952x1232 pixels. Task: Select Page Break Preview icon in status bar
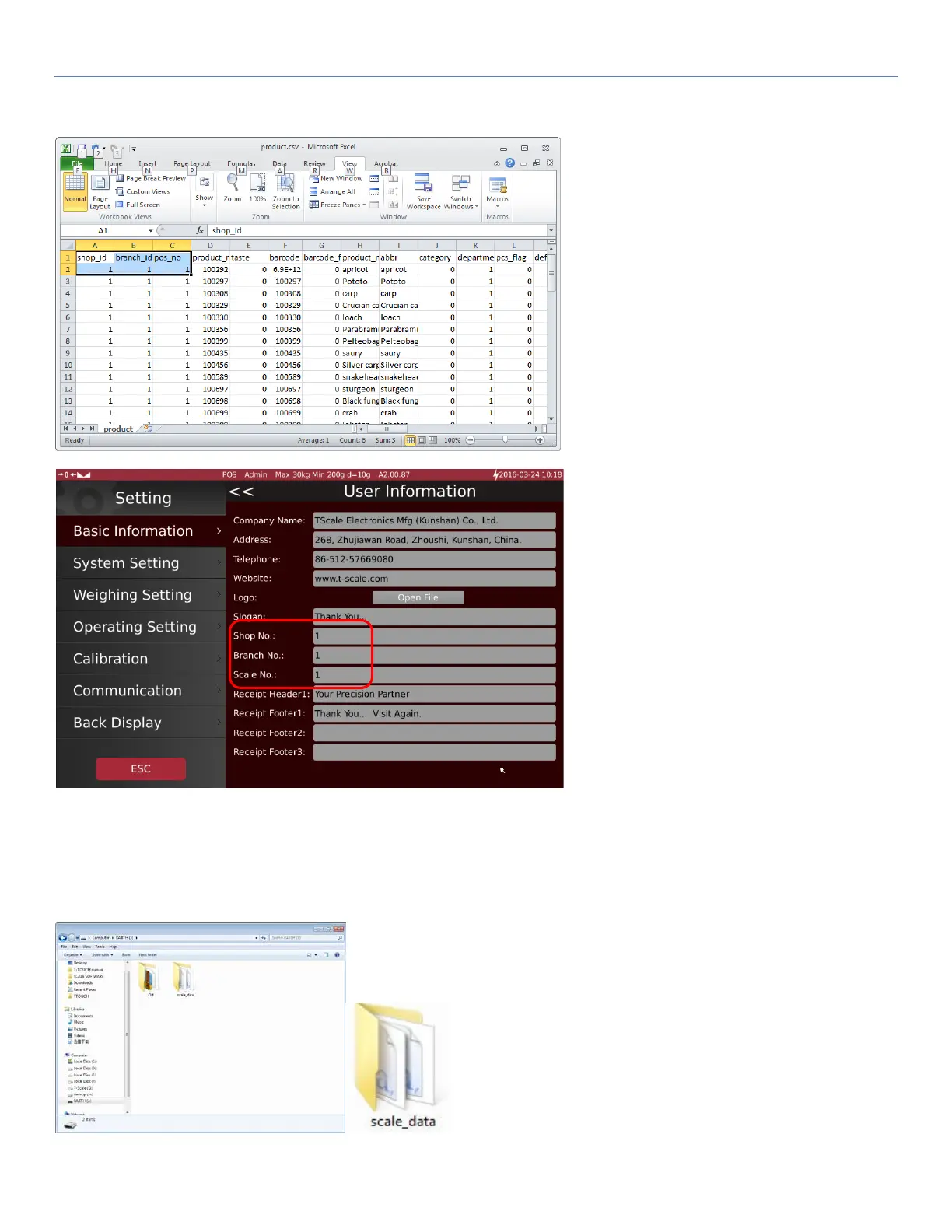coord(432,440)
